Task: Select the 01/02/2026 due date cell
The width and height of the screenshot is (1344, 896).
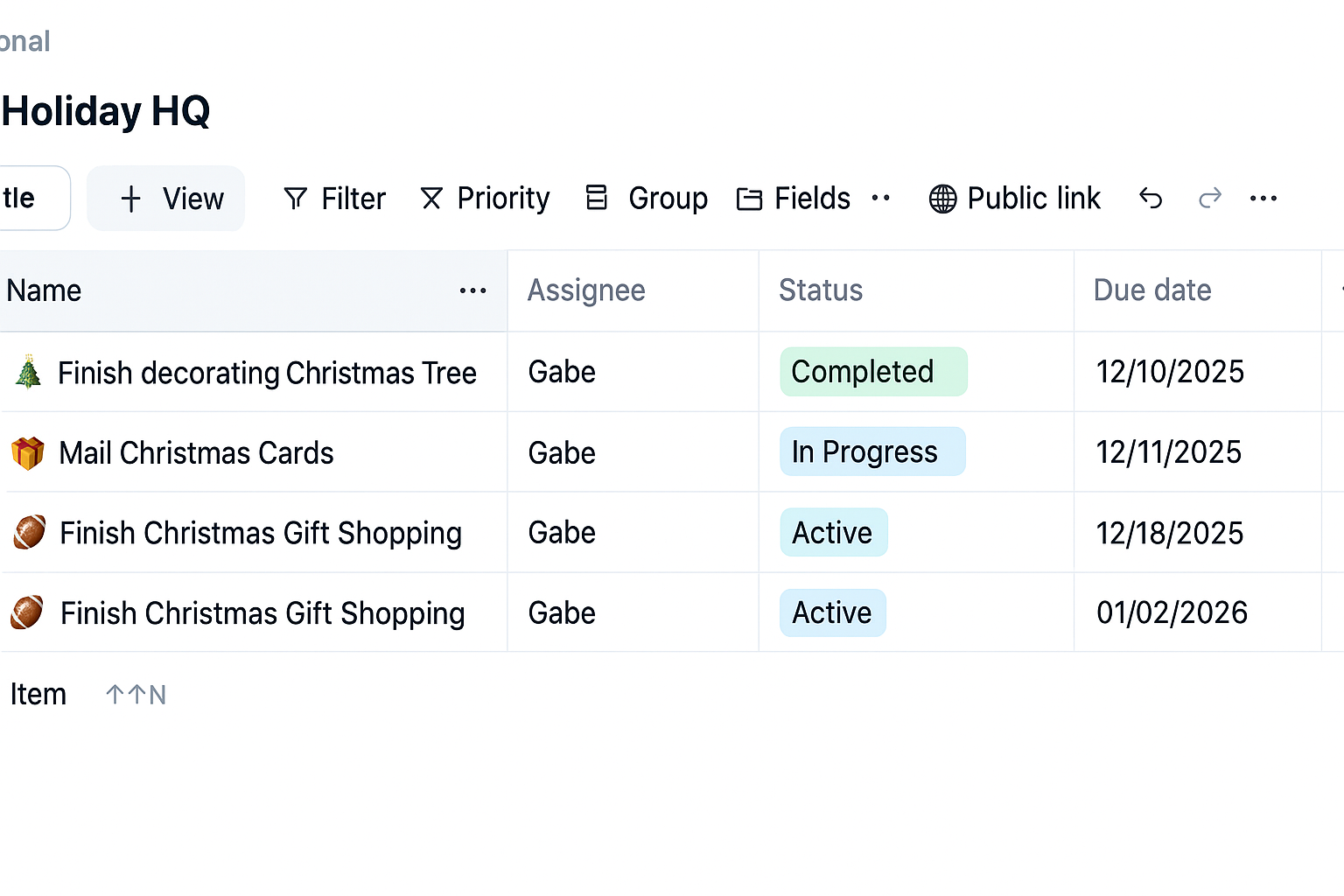Action: click(1171, 612)
